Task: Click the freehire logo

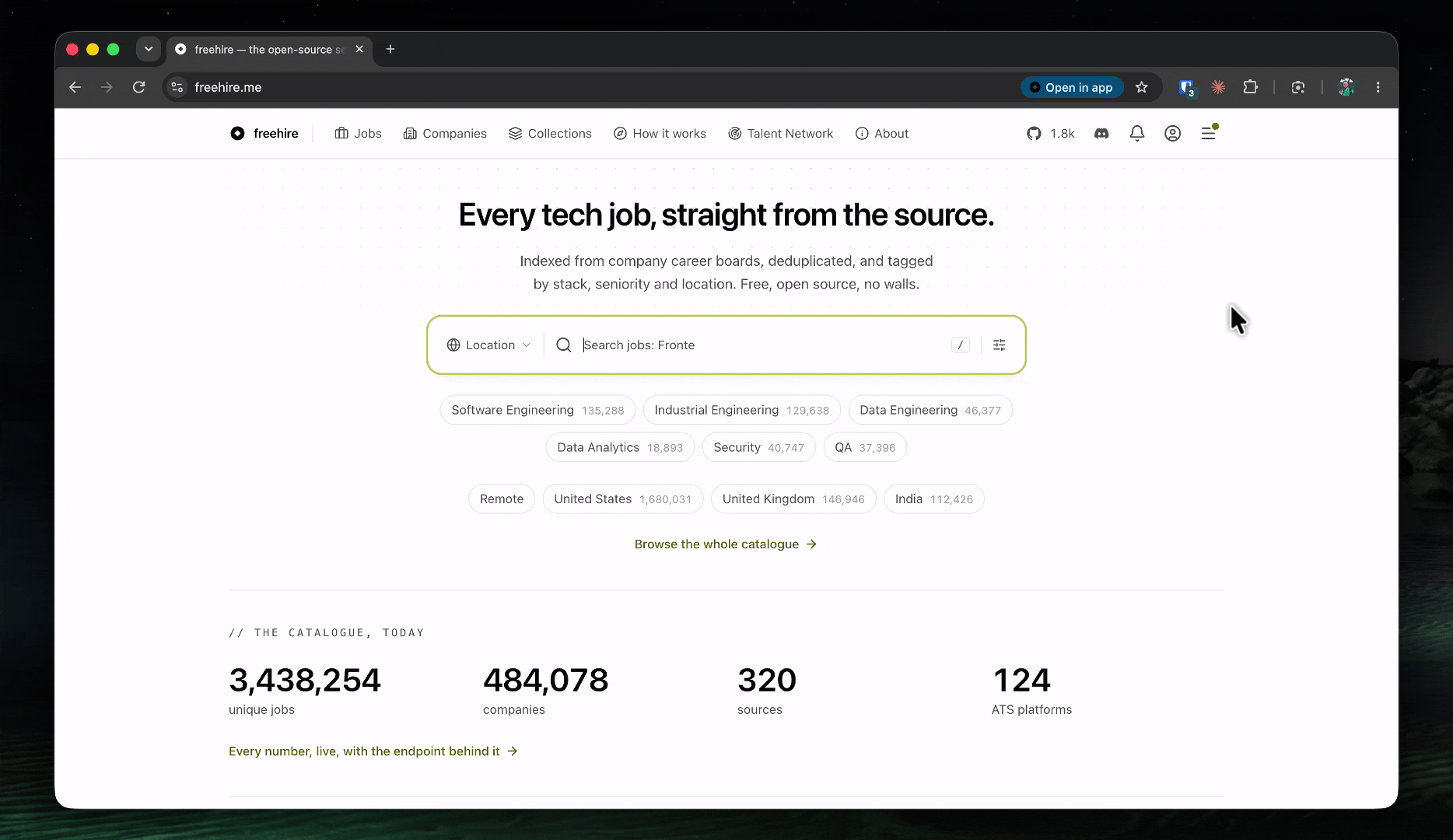Action: pyautogui.click(x=264, y=134)
